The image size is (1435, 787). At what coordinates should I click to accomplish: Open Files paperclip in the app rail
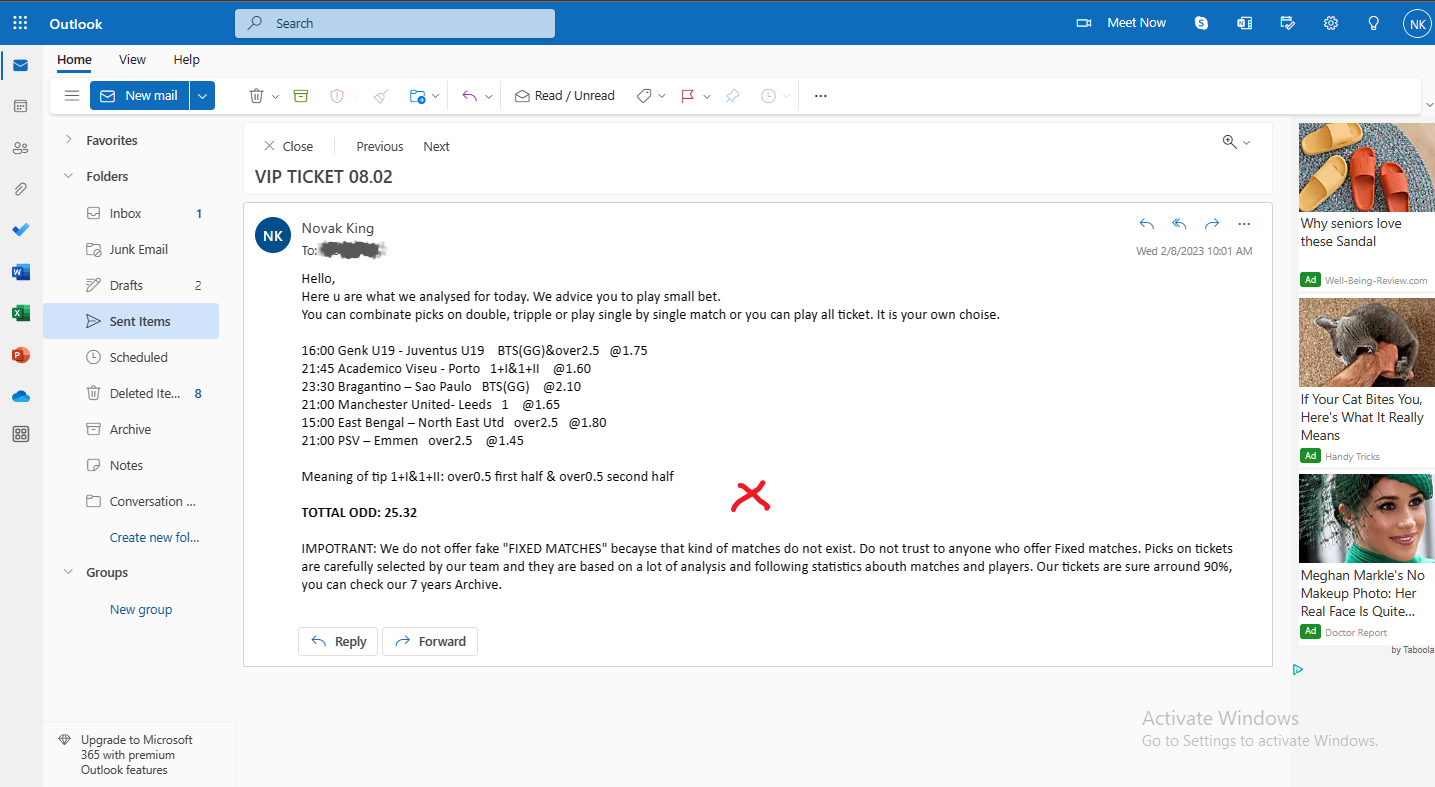(x=20, y=189)
